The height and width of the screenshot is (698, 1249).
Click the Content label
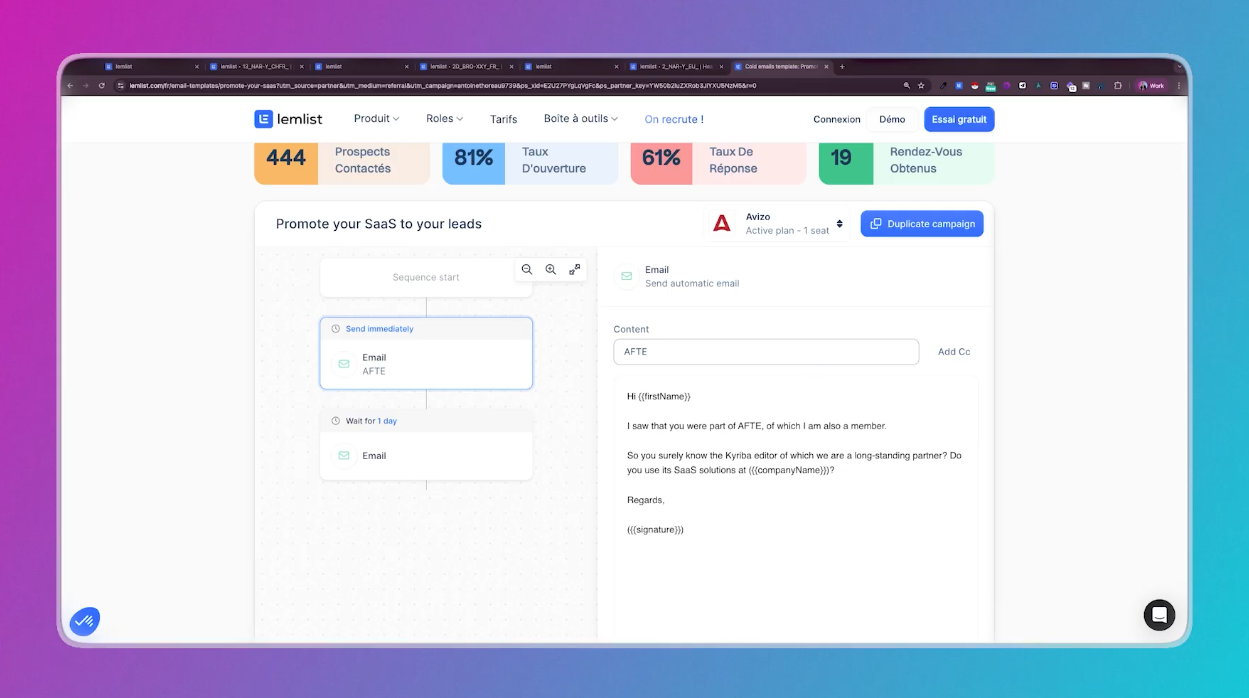[631, 329]
